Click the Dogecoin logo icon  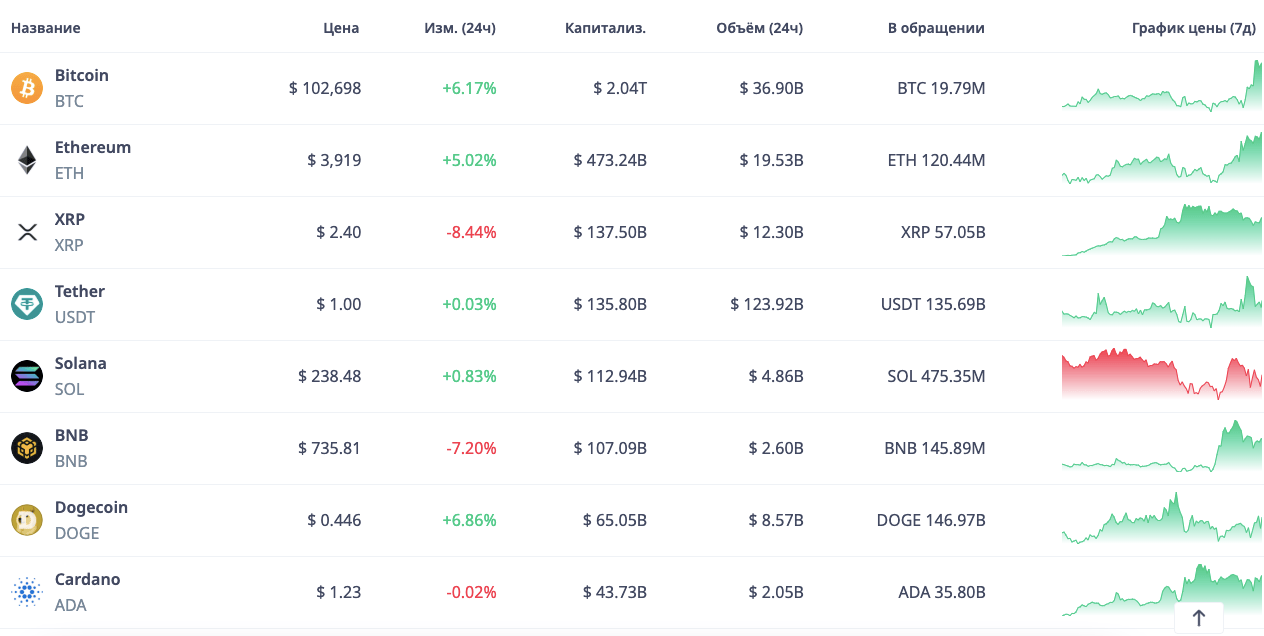coord(27,520)
